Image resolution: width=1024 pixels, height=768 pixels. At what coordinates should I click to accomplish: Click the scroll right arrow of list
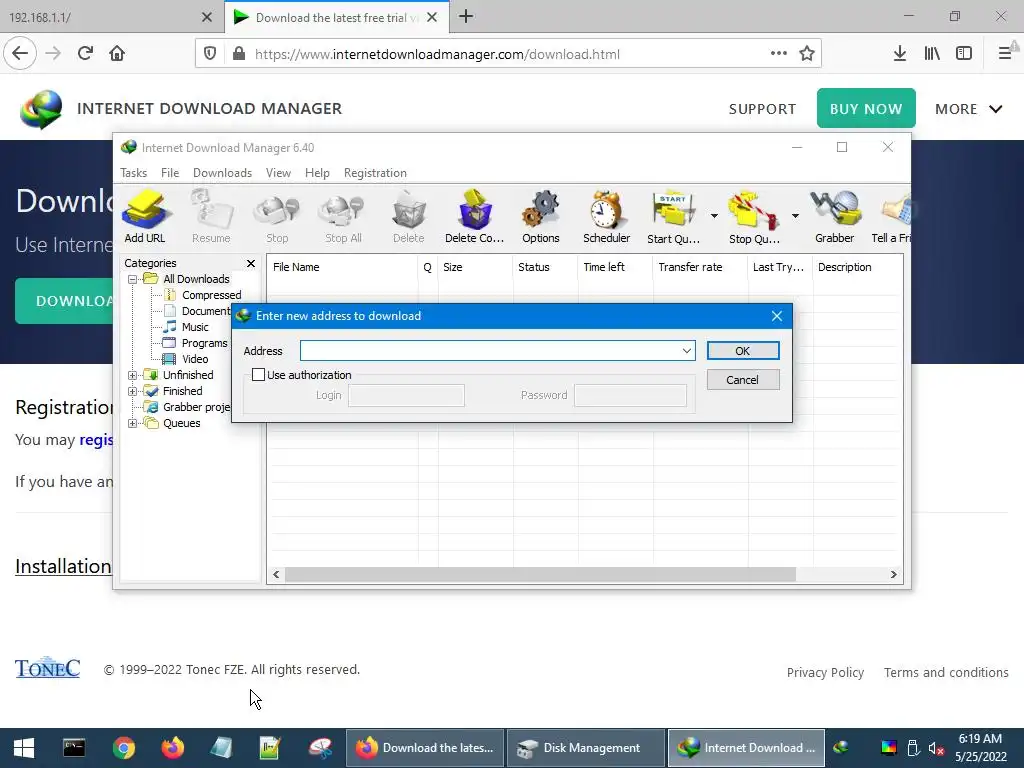(x=893, y=575)
